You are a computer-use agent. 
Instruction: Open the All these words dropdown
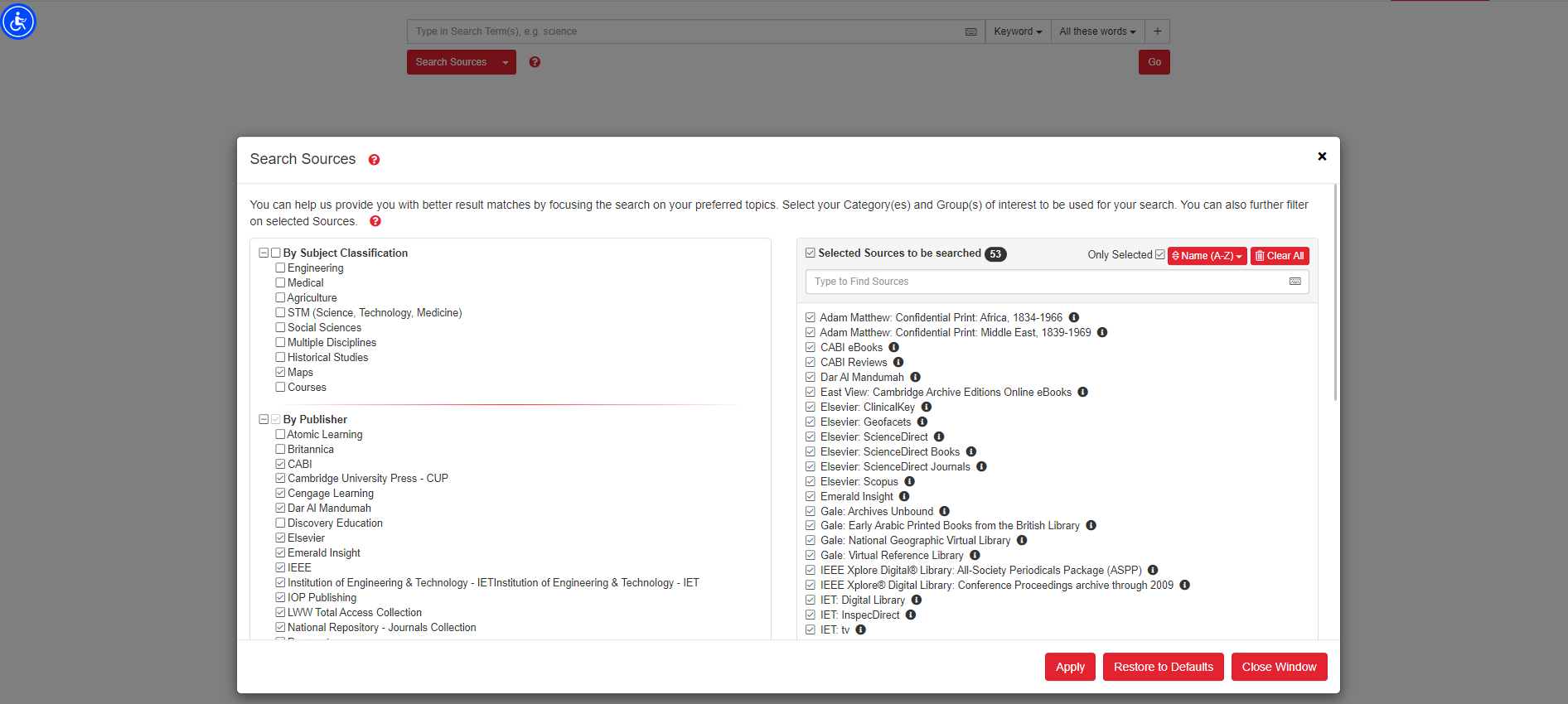point(1097,31)
